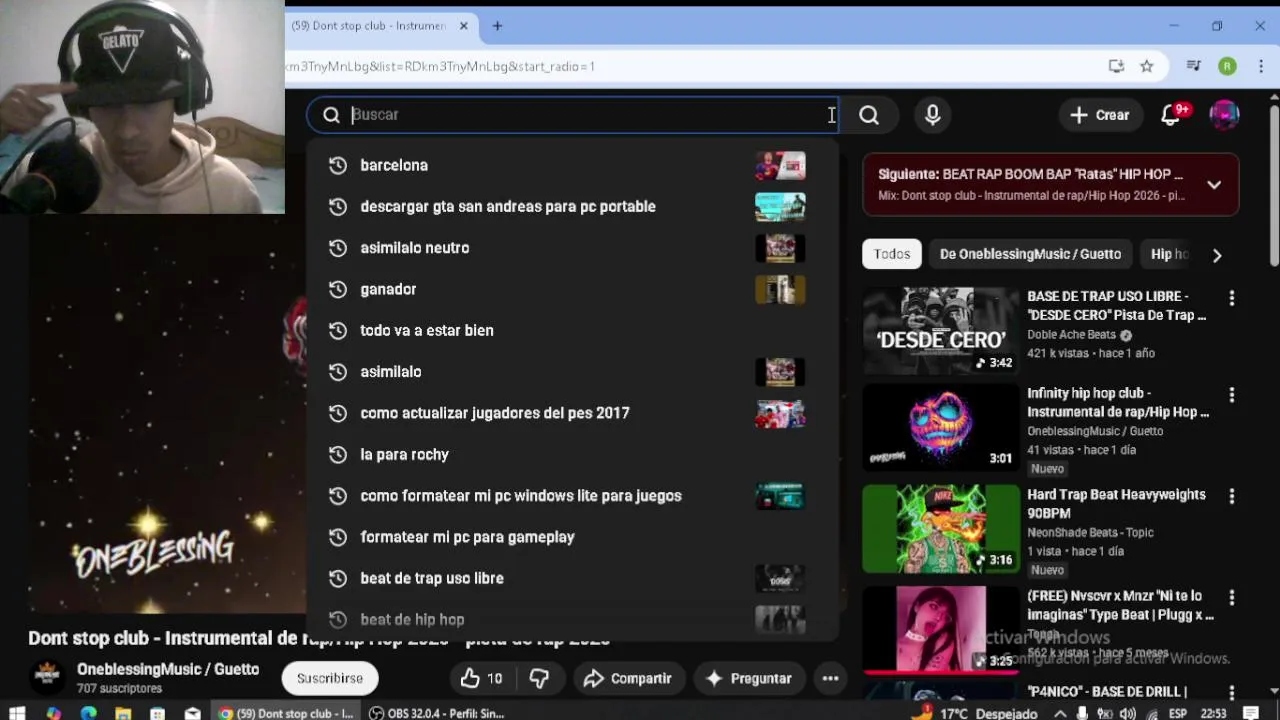This screenshot has height=720, width=1280.
Task: Open a new browser tab
Action: (x=497, y=26)
